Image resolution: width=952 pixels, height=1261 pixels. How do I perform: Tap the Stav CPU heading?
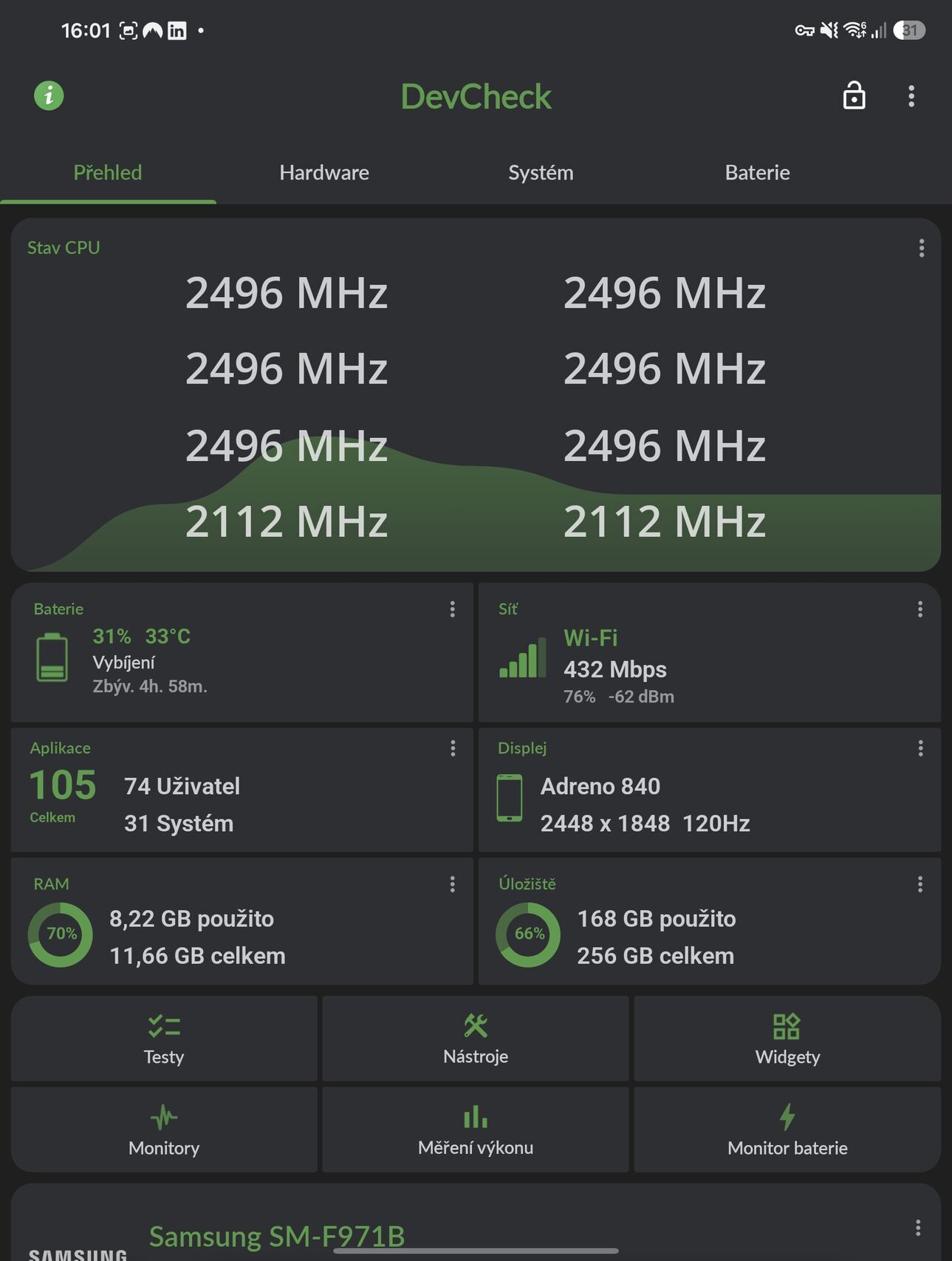click(64, 247)
